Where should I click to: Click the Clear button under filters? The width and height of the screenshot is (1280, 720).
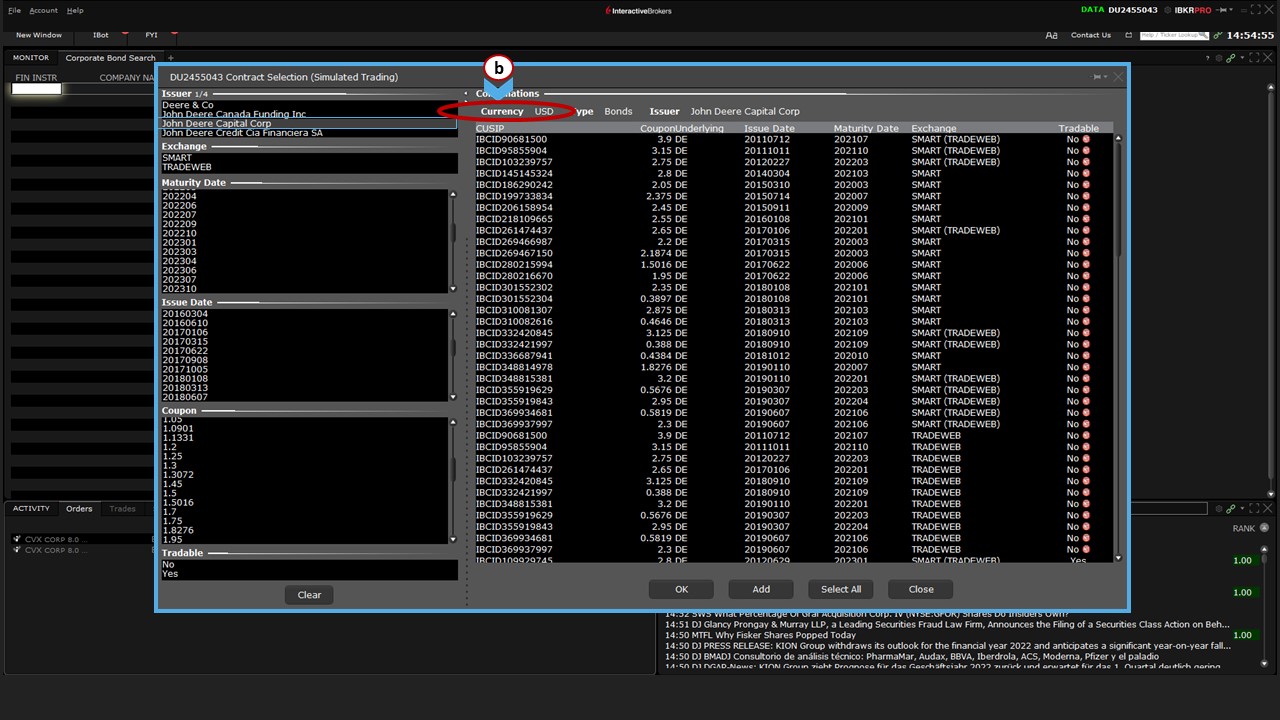(x=309, y=595)
